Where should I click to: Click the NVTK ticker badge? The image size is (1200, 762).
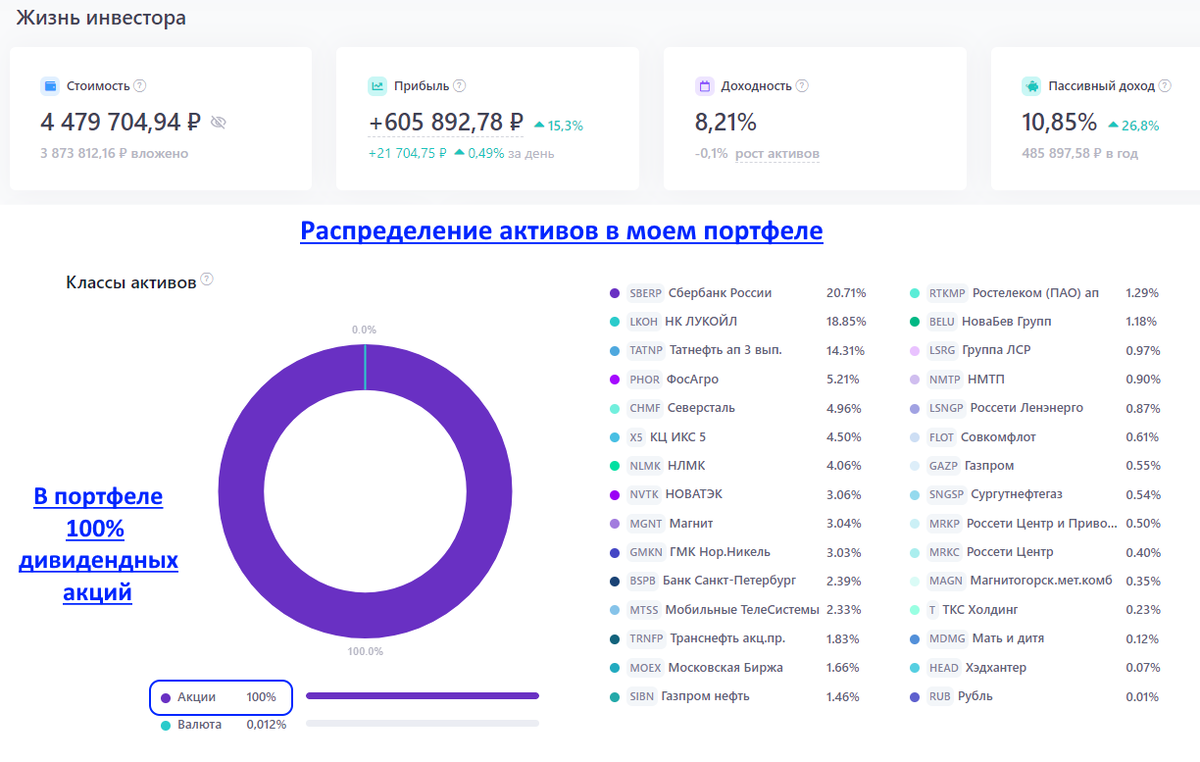pos(645,495)
